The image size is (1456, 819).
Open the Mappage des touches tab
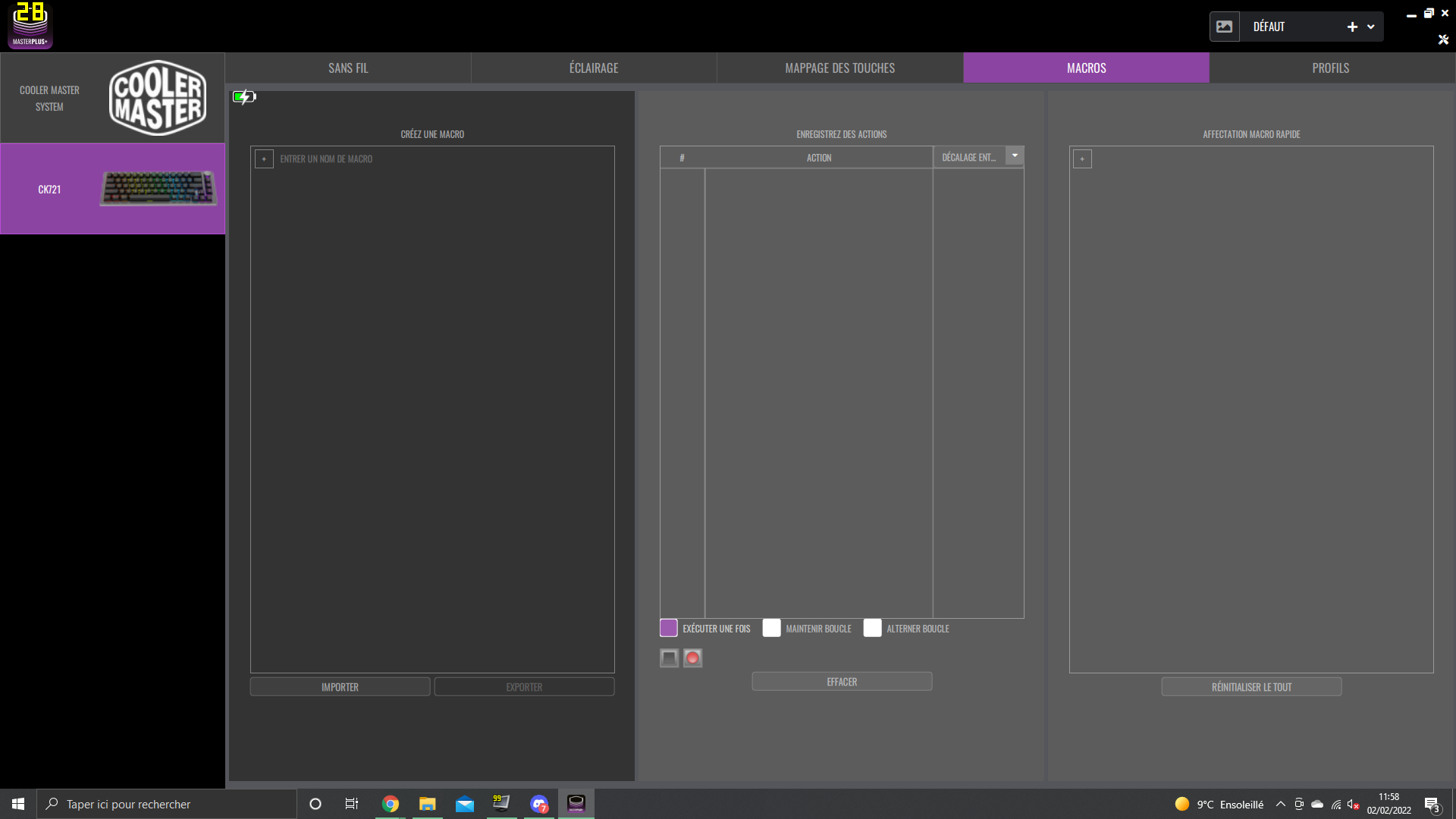coord(839,68)
